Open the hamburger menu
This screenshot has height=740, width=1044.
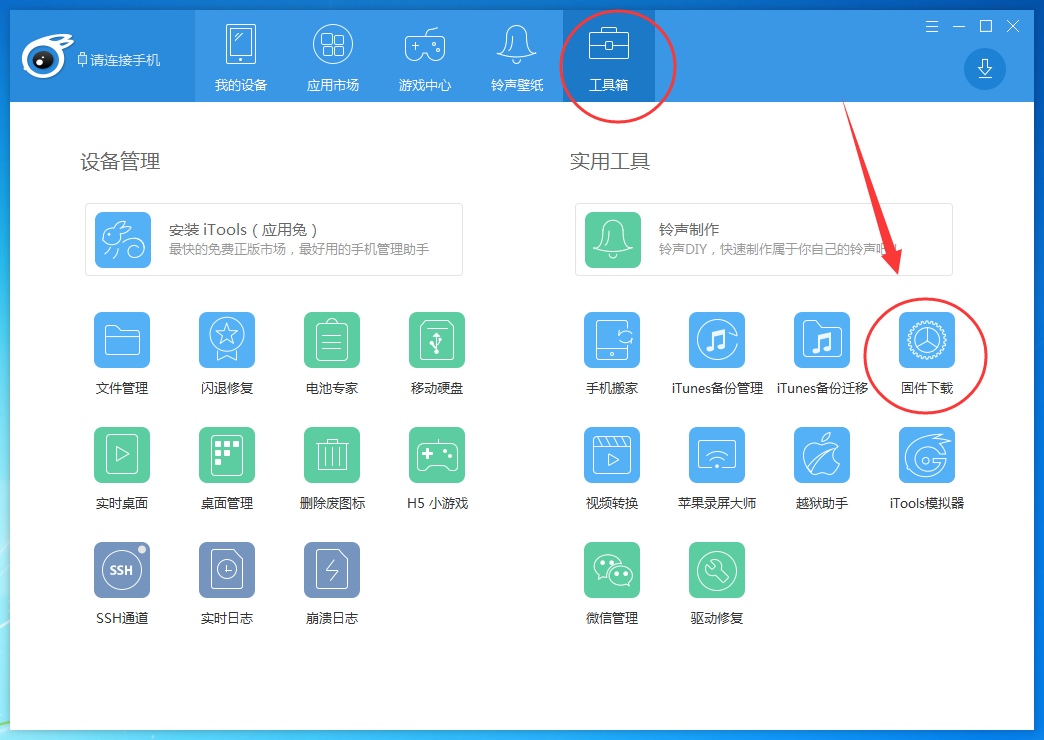931,26
